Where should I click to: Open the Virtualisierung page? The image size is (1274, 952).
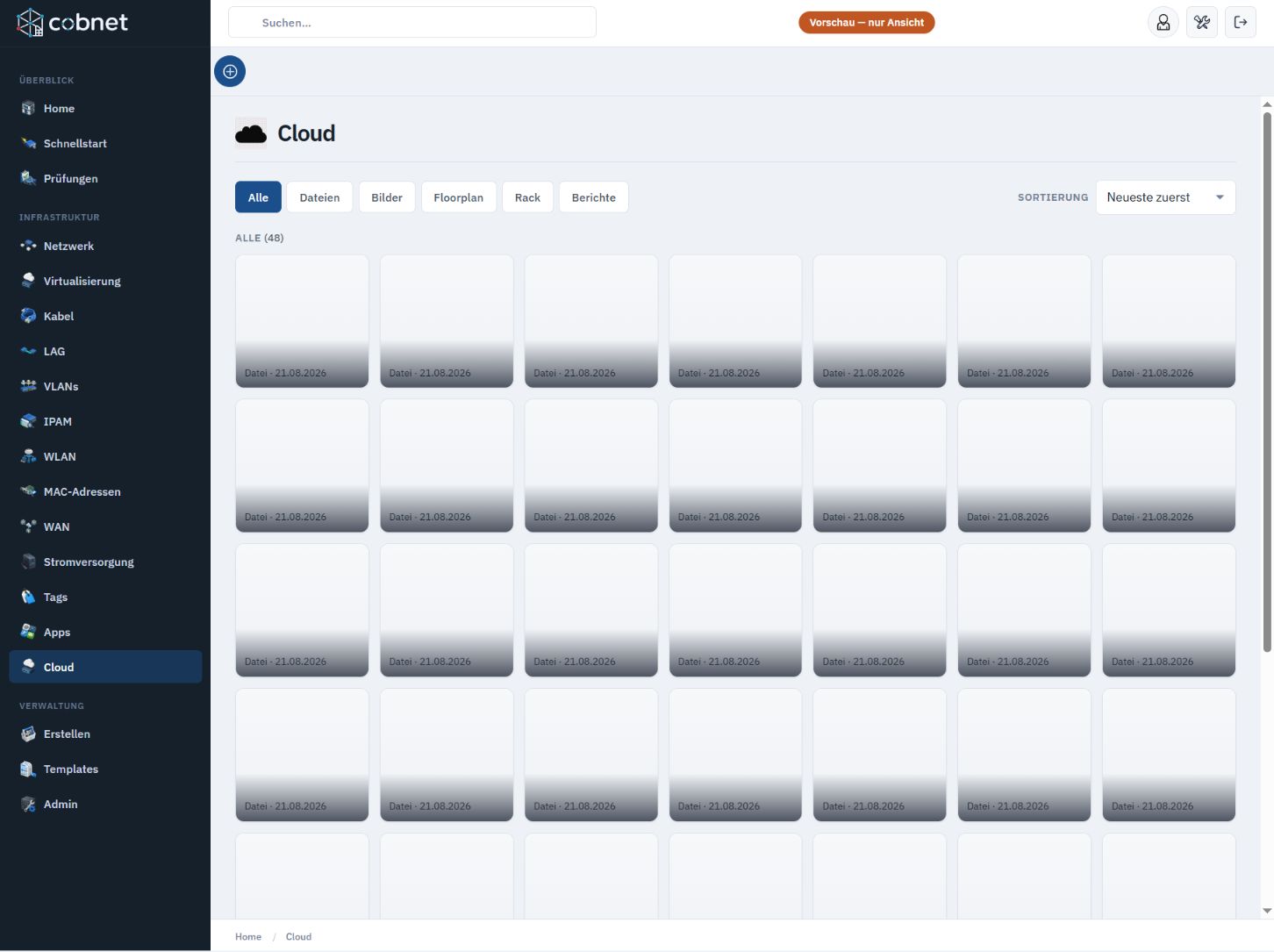click(x=105, y=282)
